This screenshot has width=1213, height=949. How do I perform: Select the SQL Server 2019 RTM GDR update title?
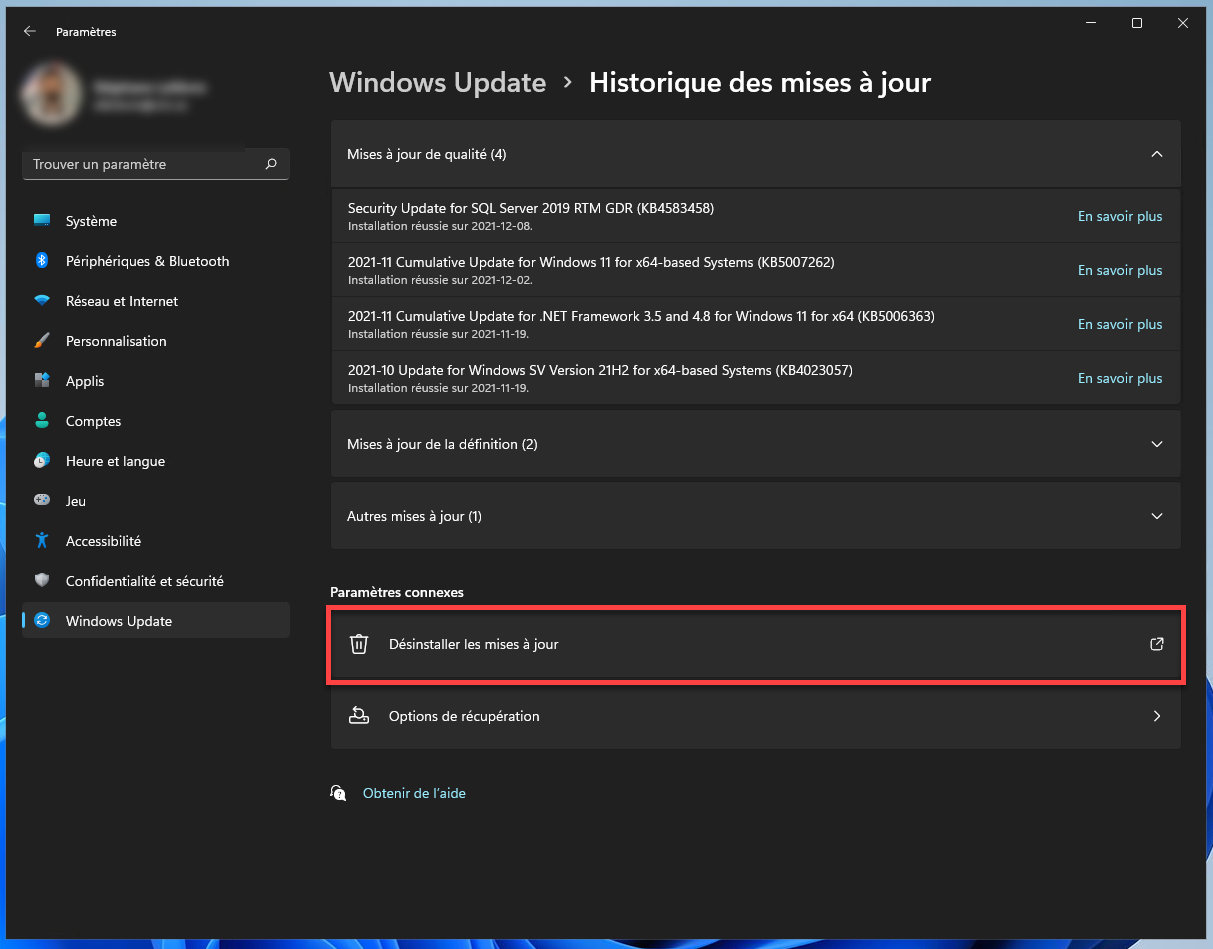(531, 208)
